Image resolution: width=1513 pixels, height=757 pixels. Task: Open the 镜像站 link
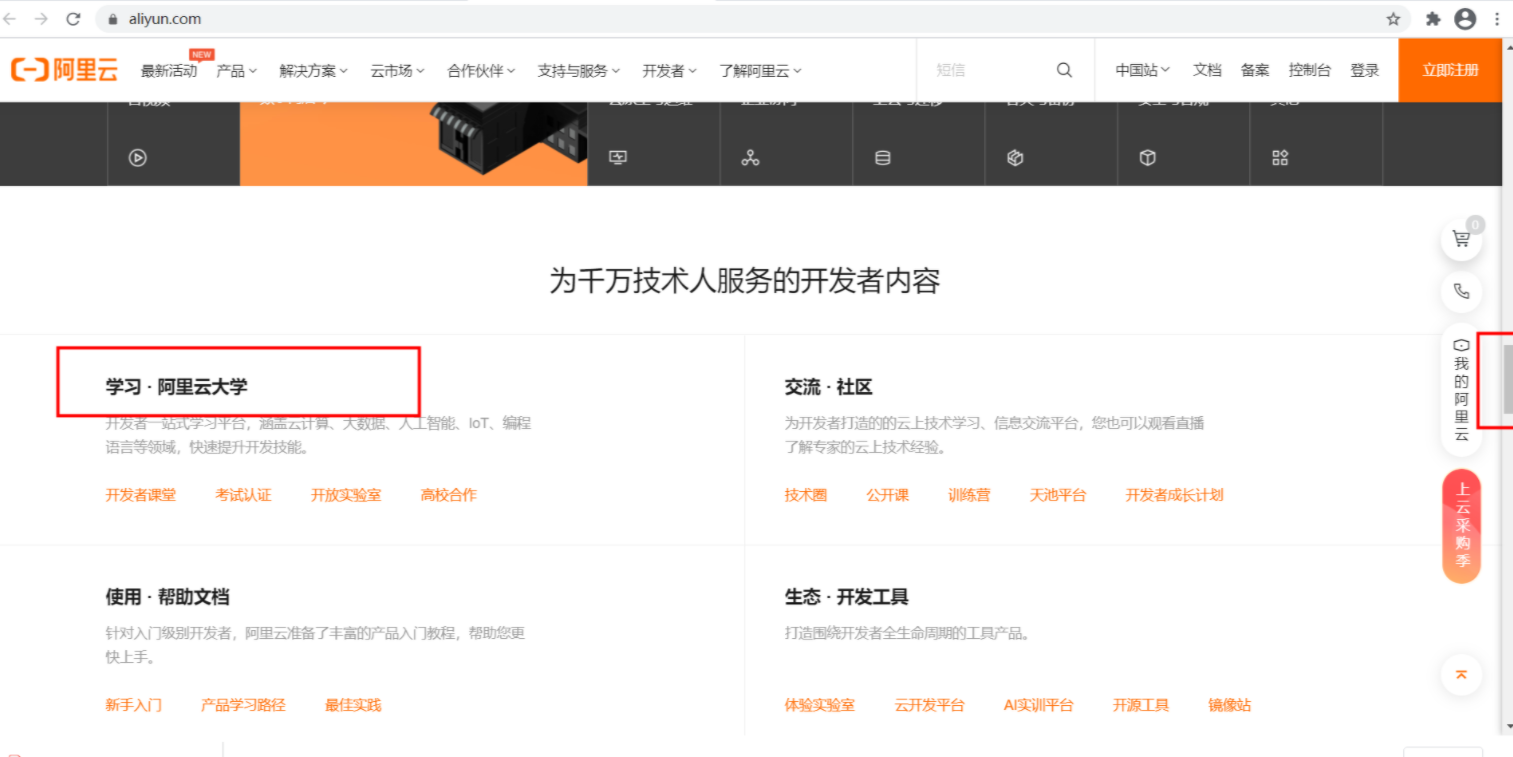pos(1229,705)
